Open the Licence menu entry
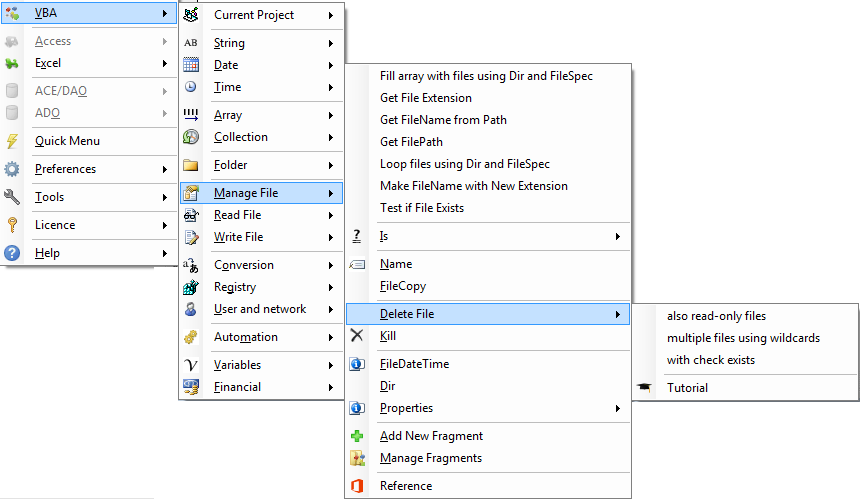Screen dimensions: 860x499 [89, 225]
